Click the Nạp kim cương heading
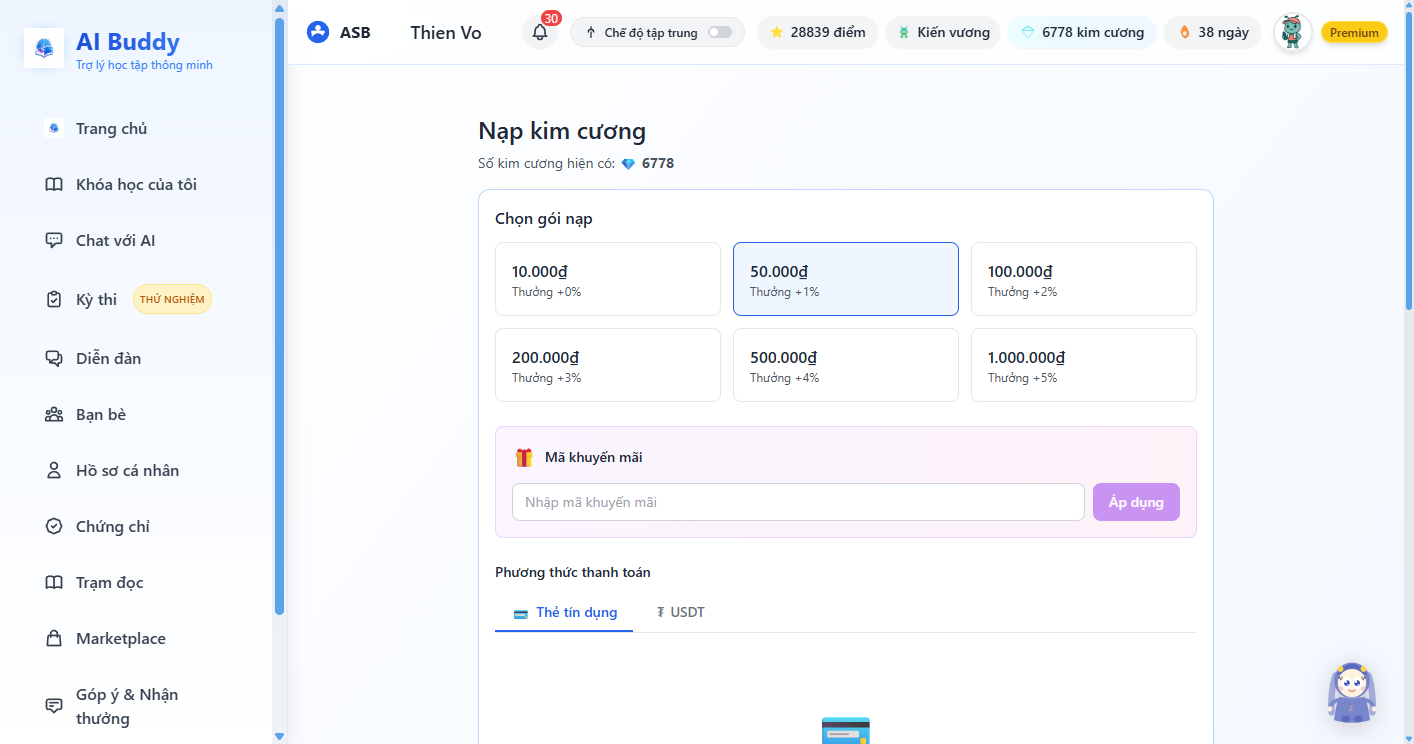 pyautogui.click(x=562, y=131)
